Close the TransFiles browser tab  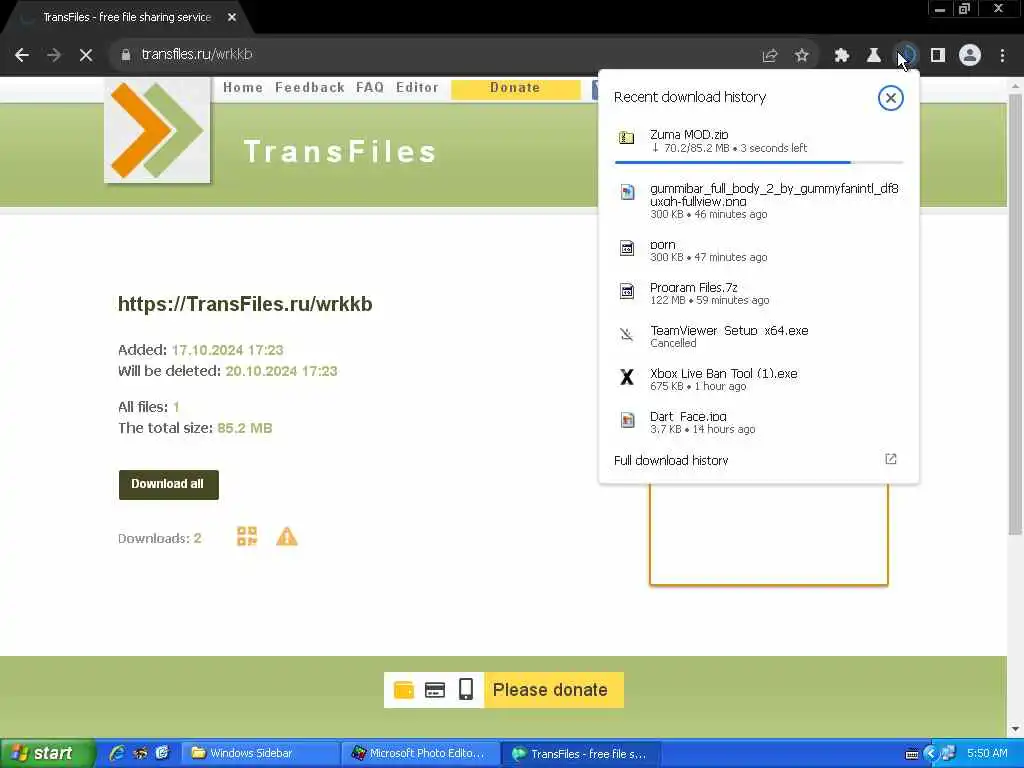[232, 18]
